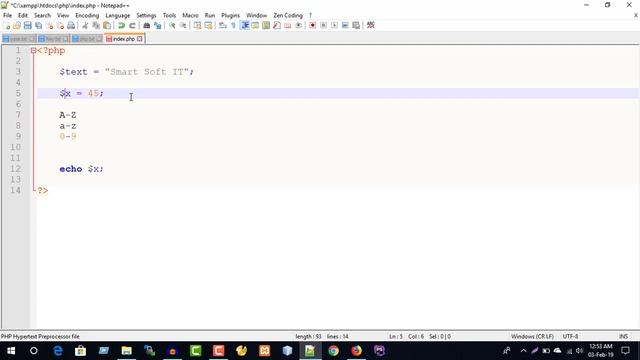
Task: Click the Zoom In toolbar icon
Action: [x=172, y=25]
